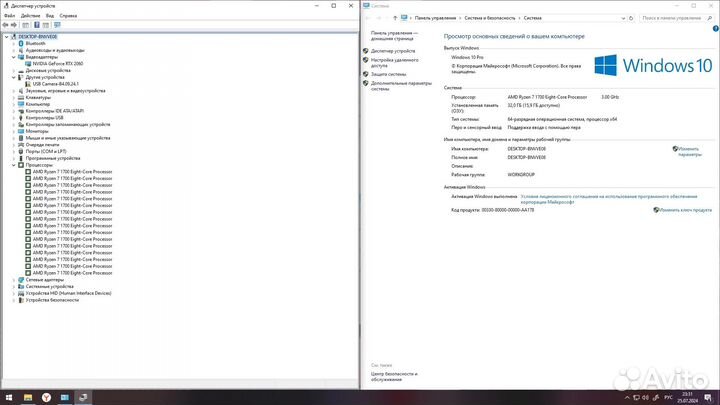Collapse the Видеоадаптеры category
Screen dimensions: 720x405
[x=14, y=57]
